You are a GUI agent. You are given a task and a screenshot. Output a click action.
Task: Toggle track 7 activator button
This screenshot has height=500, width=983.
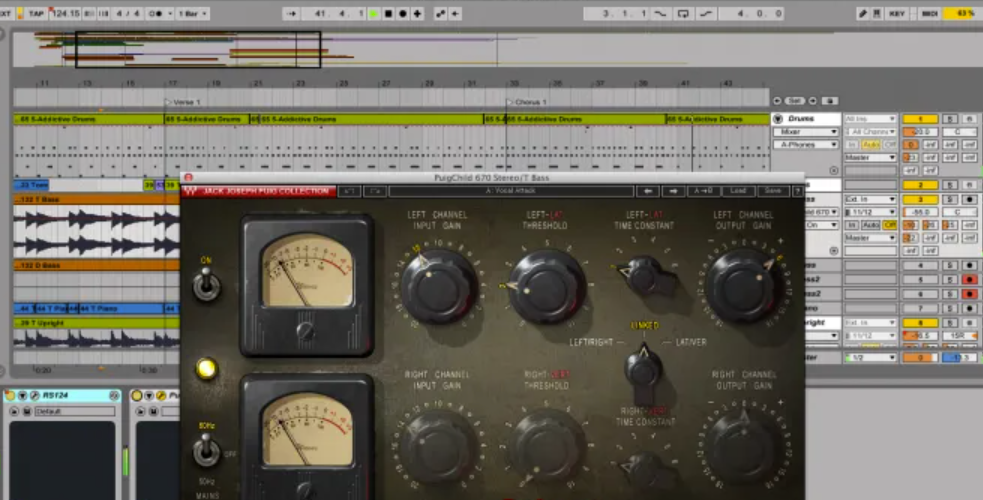point(920,308)
